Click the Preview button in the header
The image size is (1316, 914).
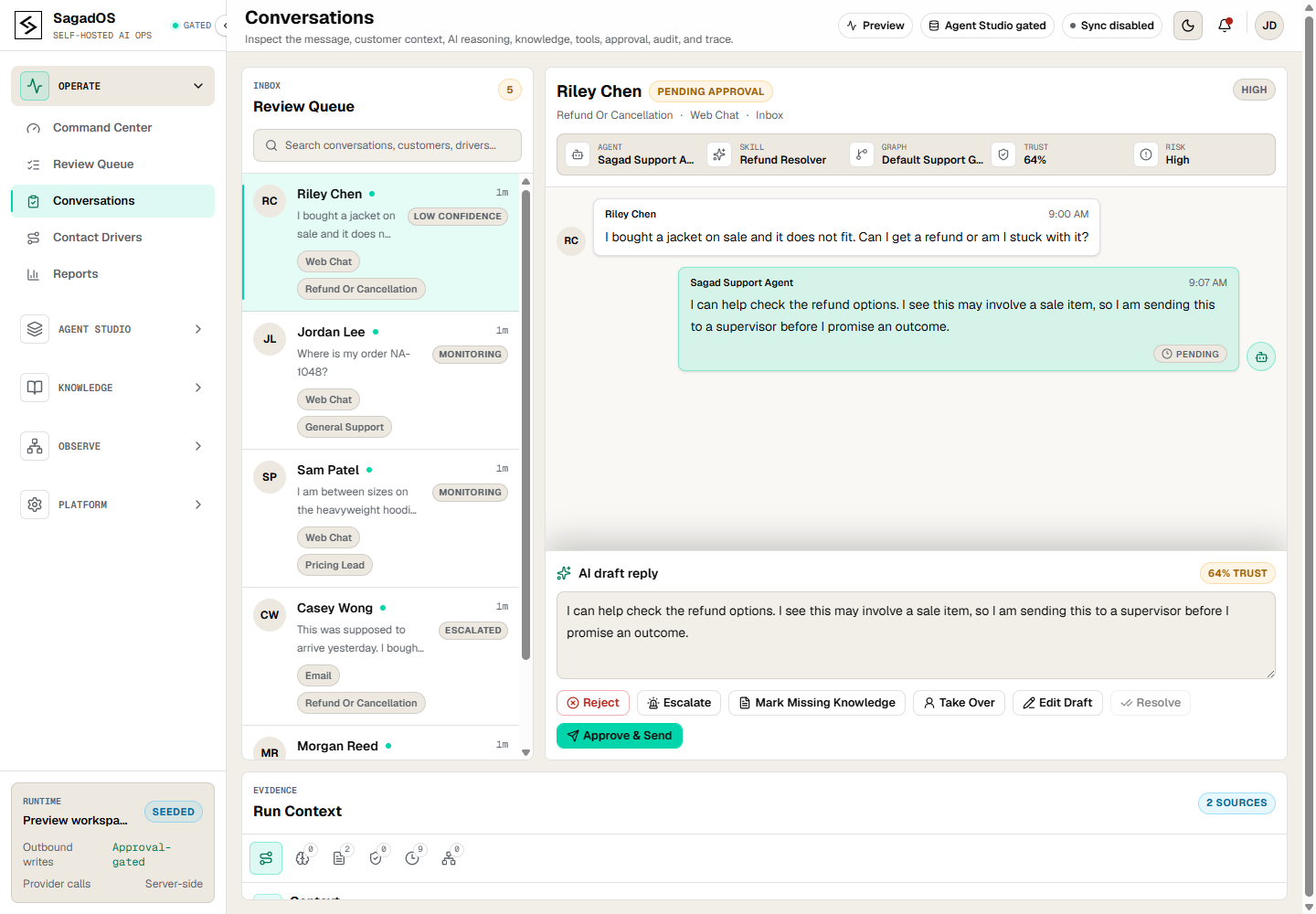click(876, 26)
